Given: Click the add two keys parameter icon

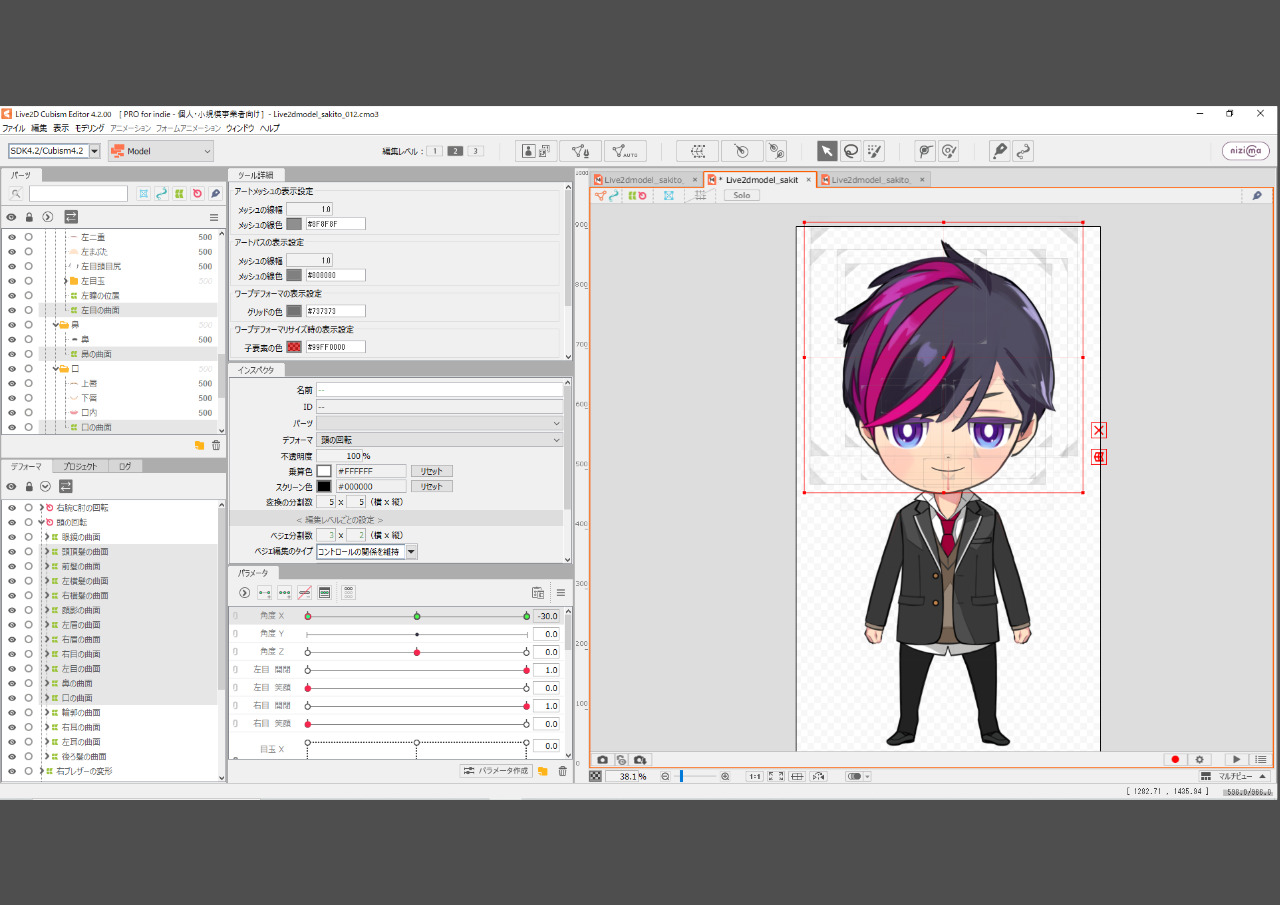Looking at the screenshot, I should click(x=265, y=593).
